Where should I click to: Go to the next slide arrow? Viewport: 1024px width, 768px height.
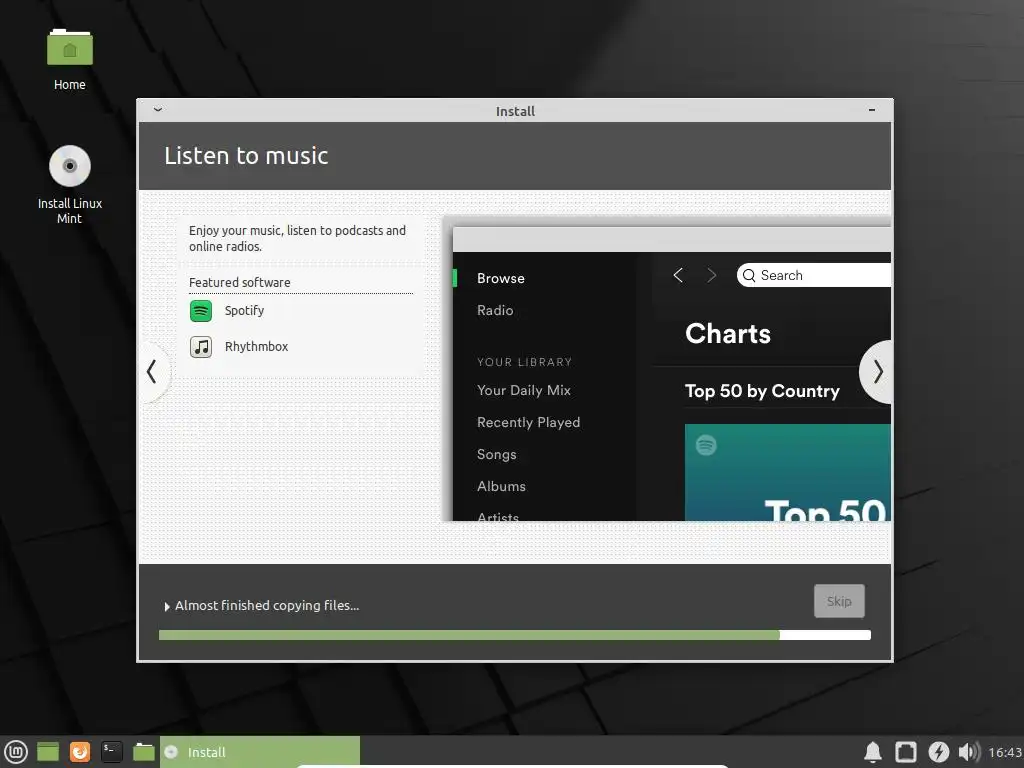click(x=878, y=372)
